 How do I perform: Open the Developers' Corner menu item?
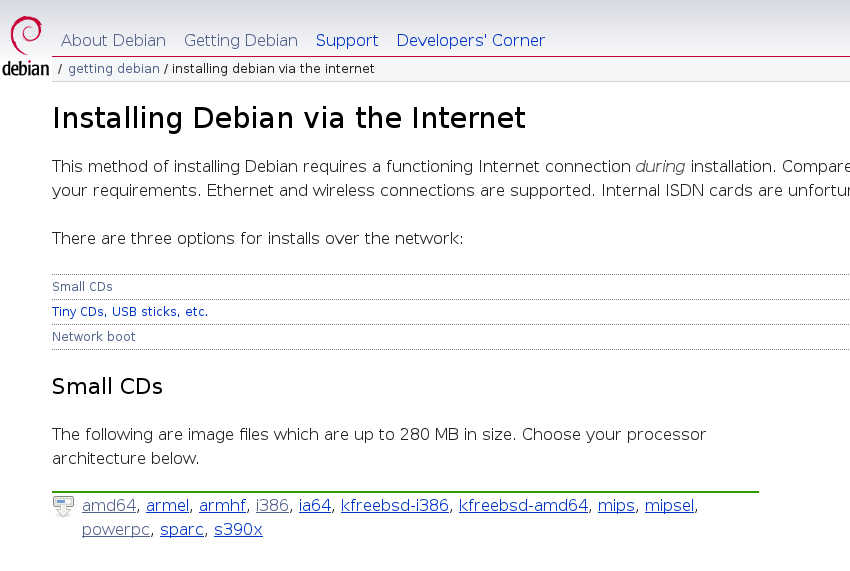pos(471,40)
